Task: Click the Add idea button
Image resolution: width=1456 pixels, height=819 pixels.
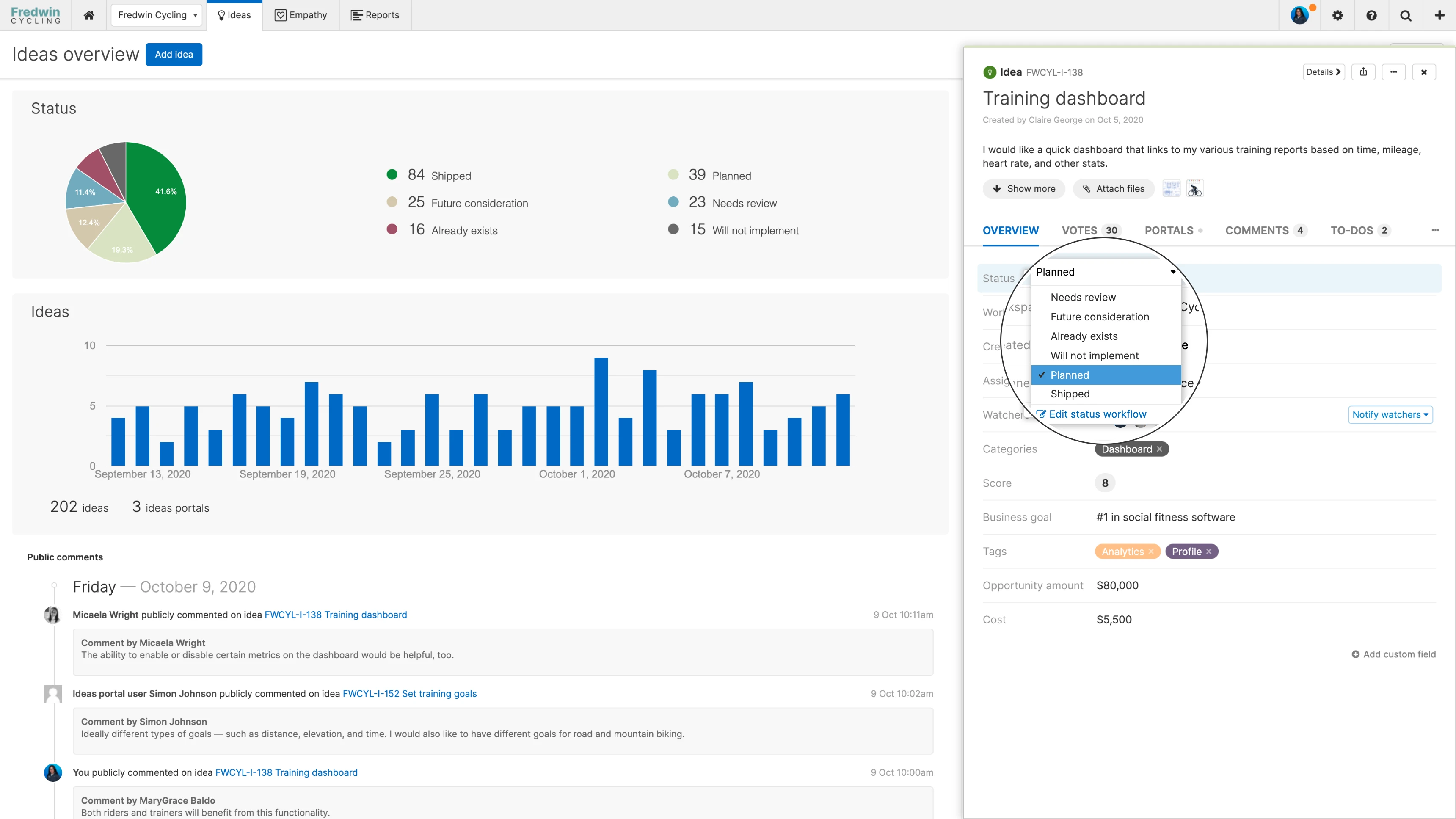Action: coord(174,54)
